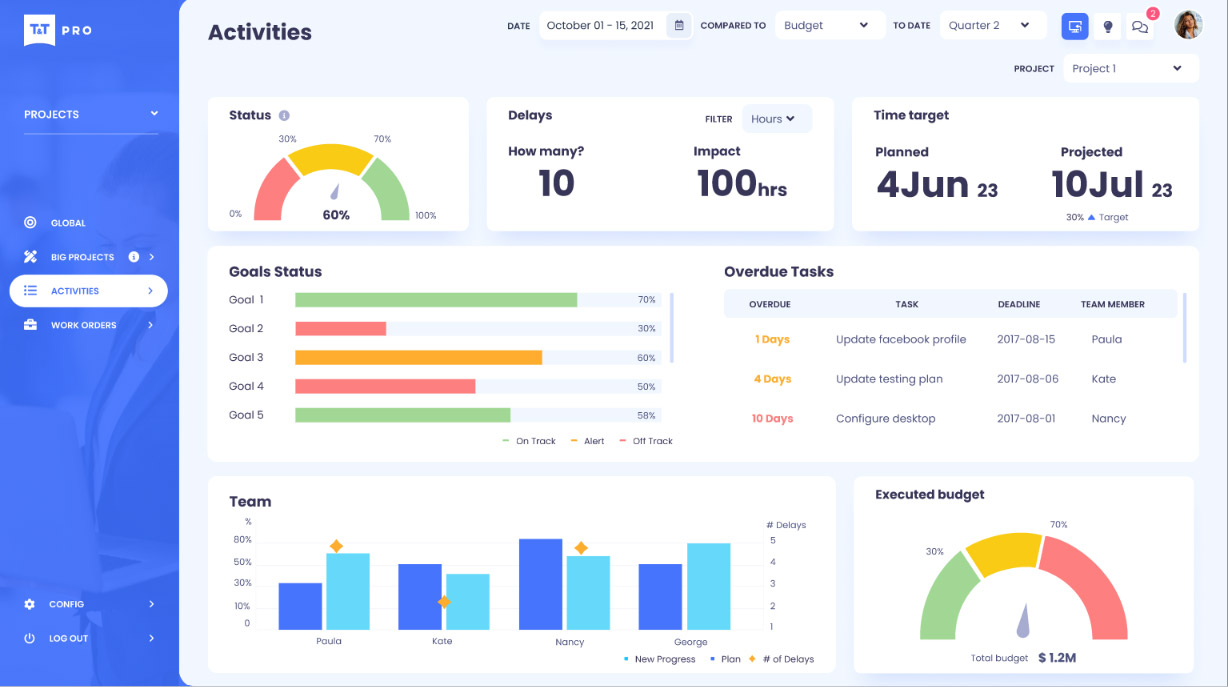This screenshot has width=1228, height=687.
Task: Click the Log Out power icon
Action: point(30,638)
